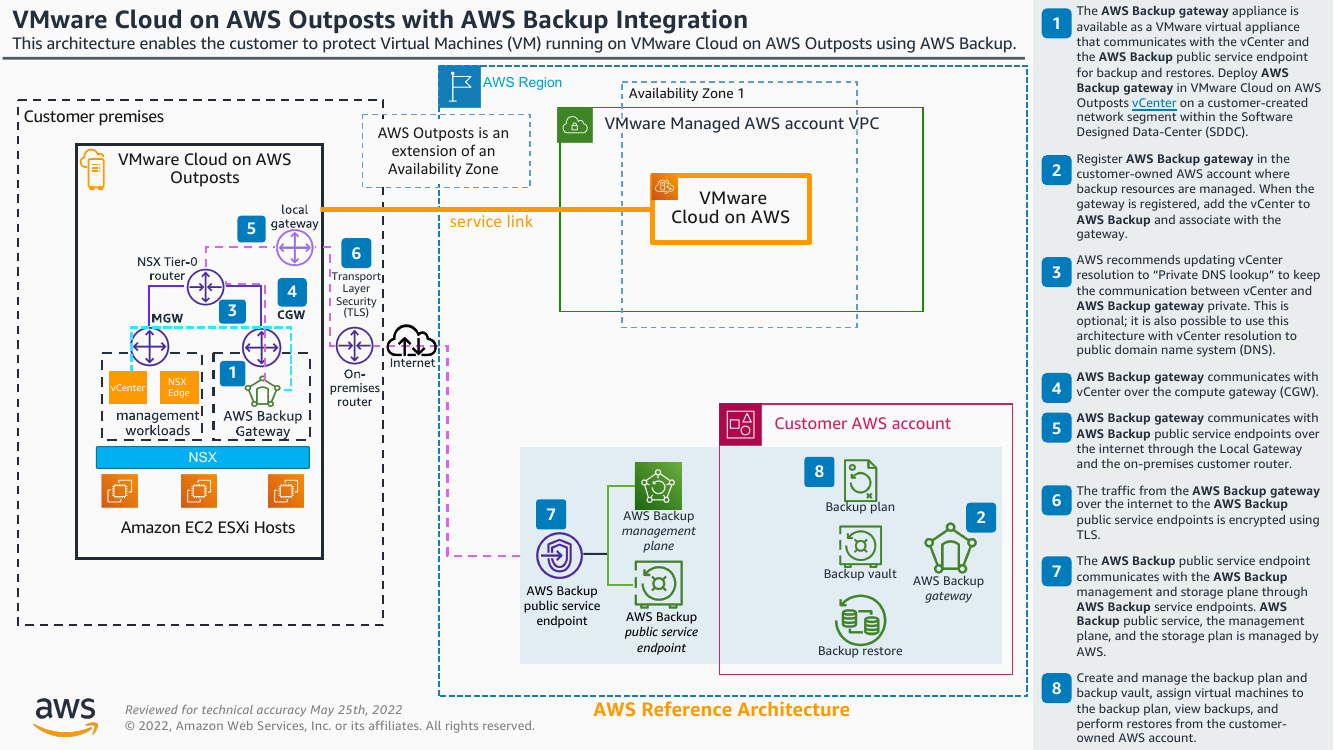Click the 'AWS Reference Architecture' text
Viewport: 1334px width, 750px height.
[x=721, y=710]
